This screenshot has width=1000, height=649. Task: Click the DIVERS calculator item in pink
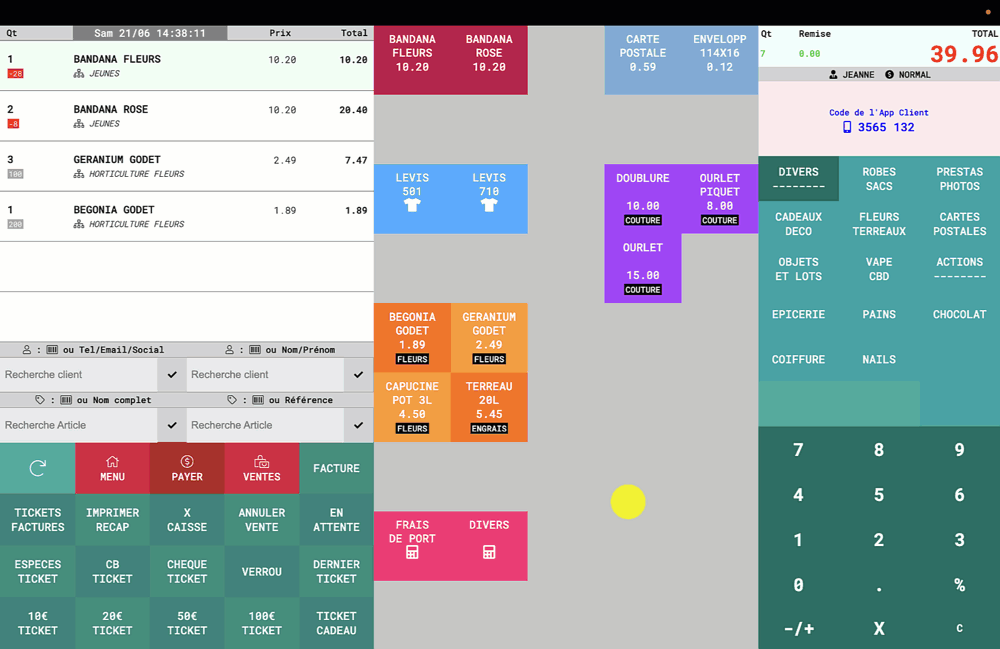[x=489, y=546]
